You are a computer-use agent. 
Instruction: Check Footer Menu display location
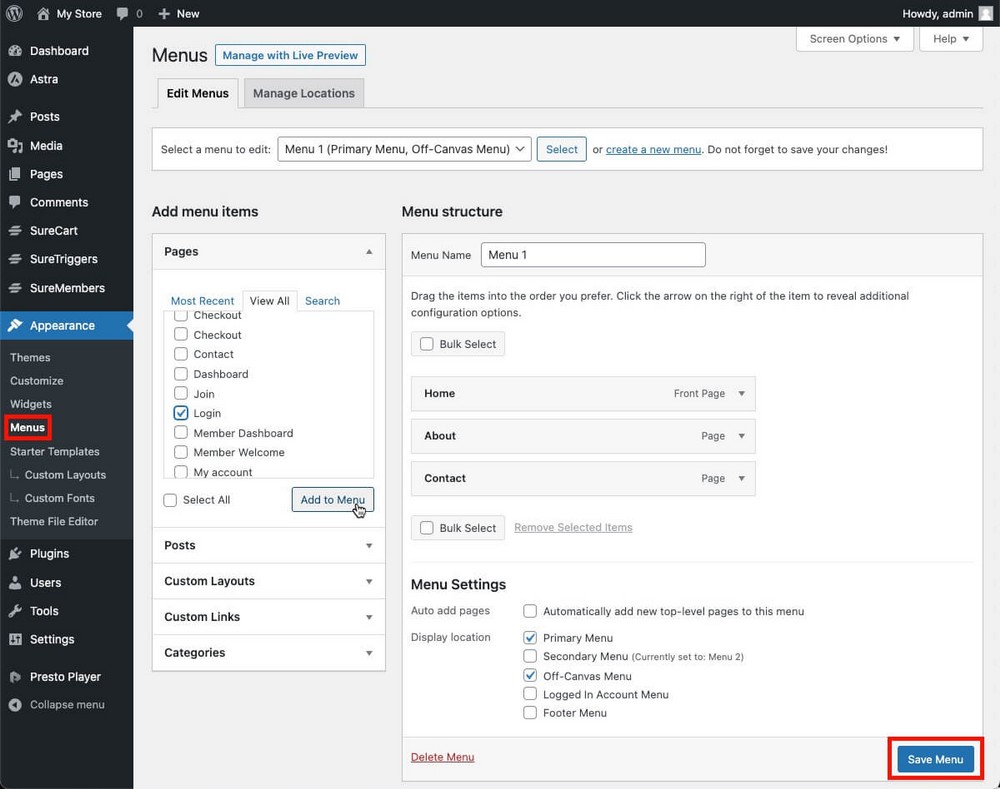pos(530,712)
